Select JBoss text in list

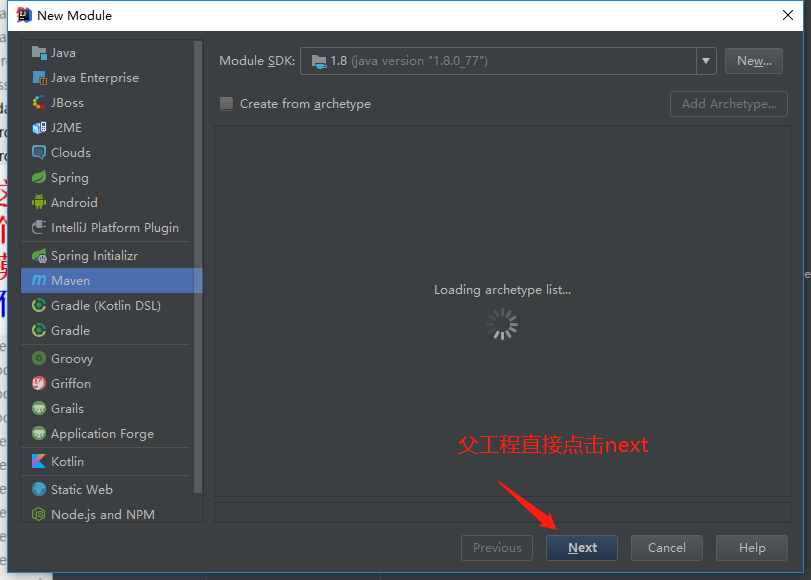coord(67,102)
